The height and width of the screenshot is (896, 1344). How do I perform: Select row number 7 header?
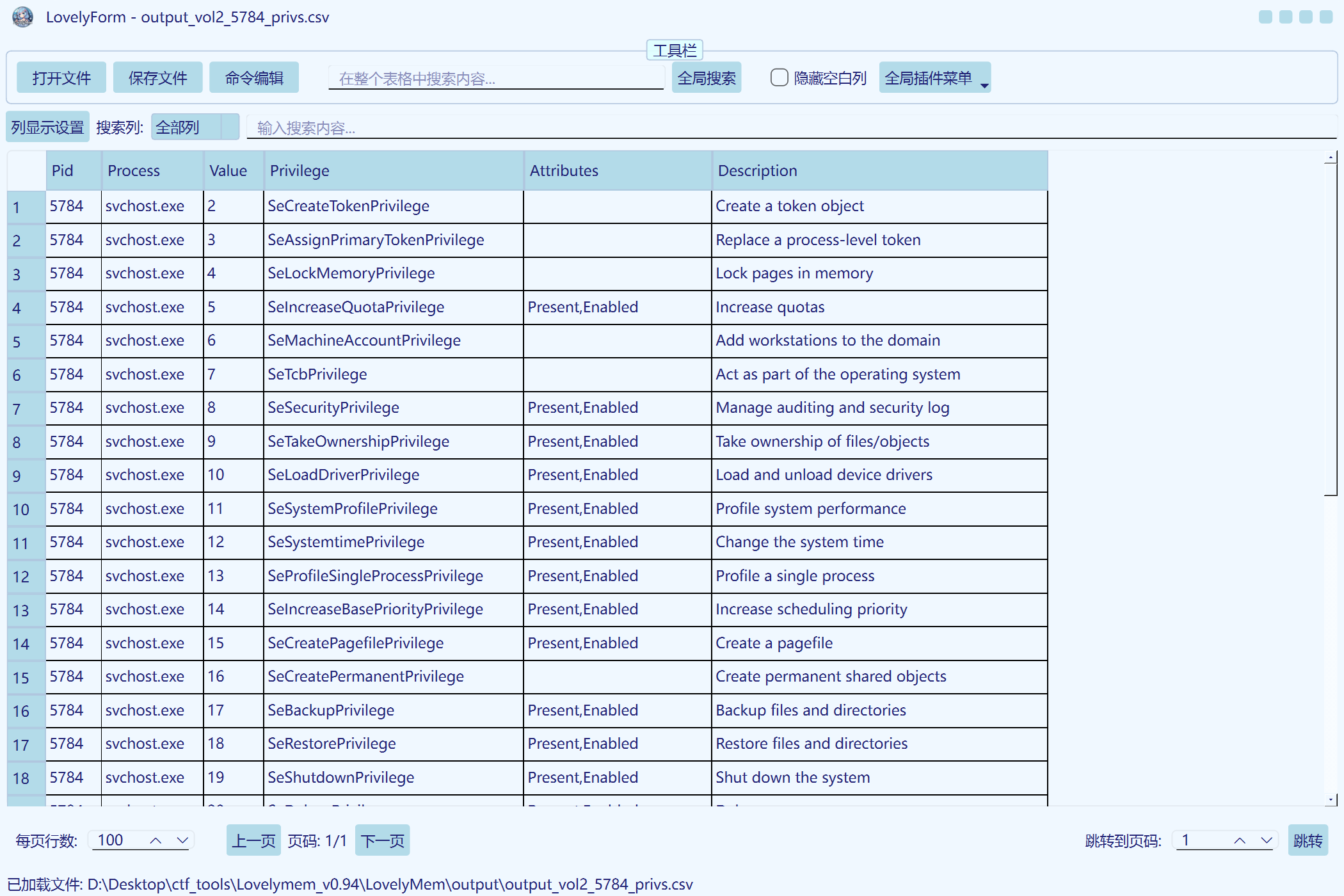[26, 408]
